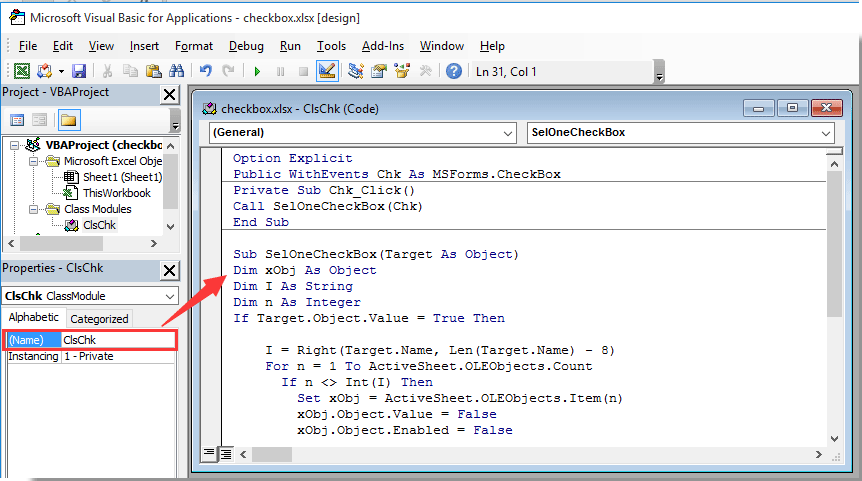Toggle Design Mode icon in toolbar
The image size is (862, 481).
326,71
